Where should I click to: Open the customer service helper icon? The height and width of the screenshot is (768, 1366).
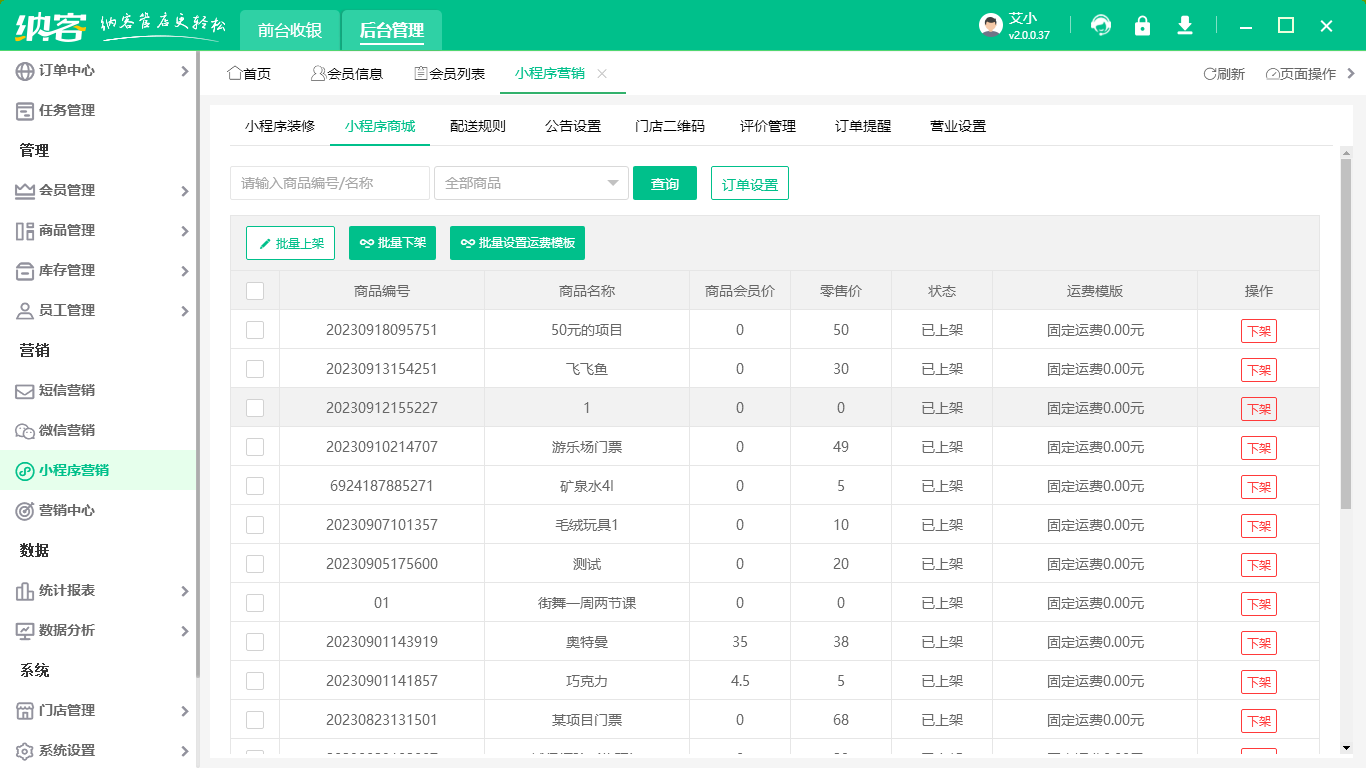pos(1101,25)
